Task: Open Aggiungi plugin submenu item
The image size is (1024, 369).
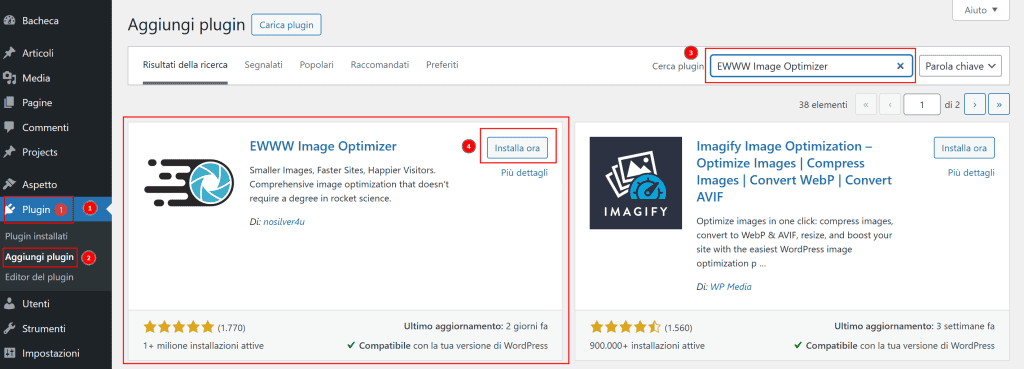Action: [x=39, y=257]
